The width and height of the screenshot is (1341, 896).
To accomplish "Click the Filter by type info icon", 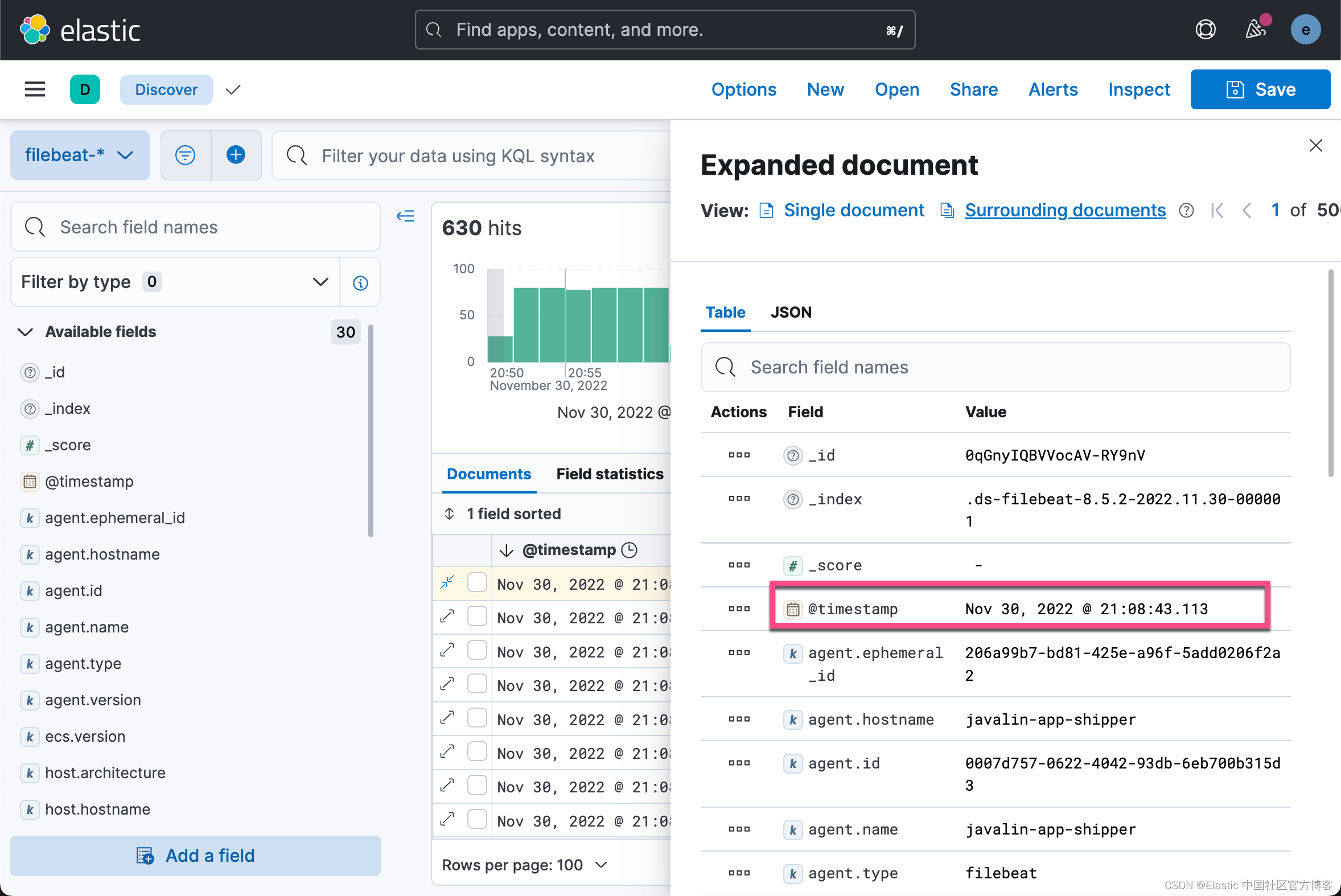I will 360,282.
